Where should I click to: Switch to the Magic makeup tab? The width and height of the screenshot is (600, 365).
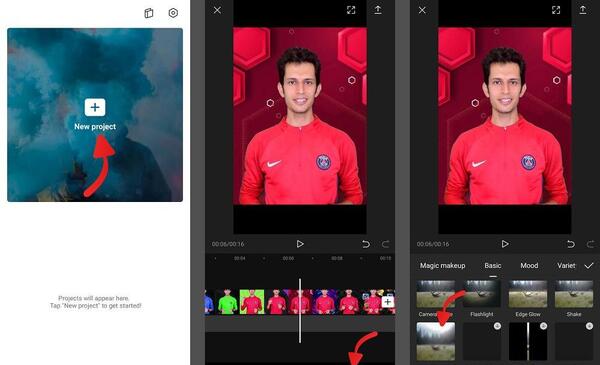[443, 266]
